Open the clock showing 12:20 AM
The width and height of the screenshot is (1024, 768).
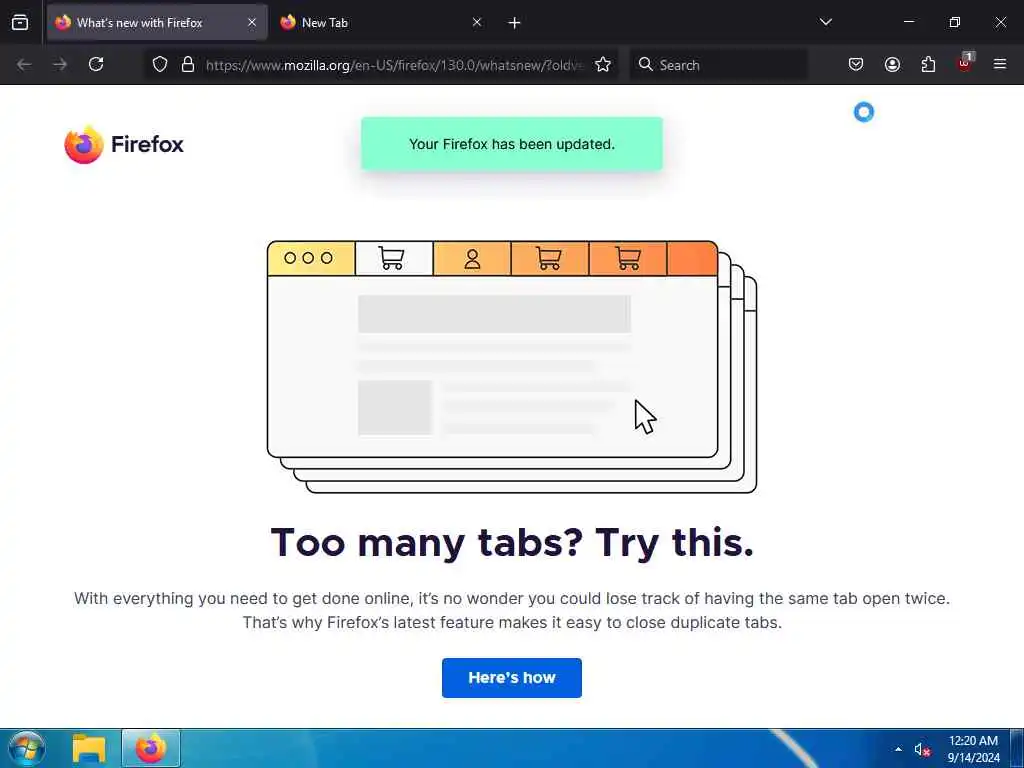click(973, 749)
